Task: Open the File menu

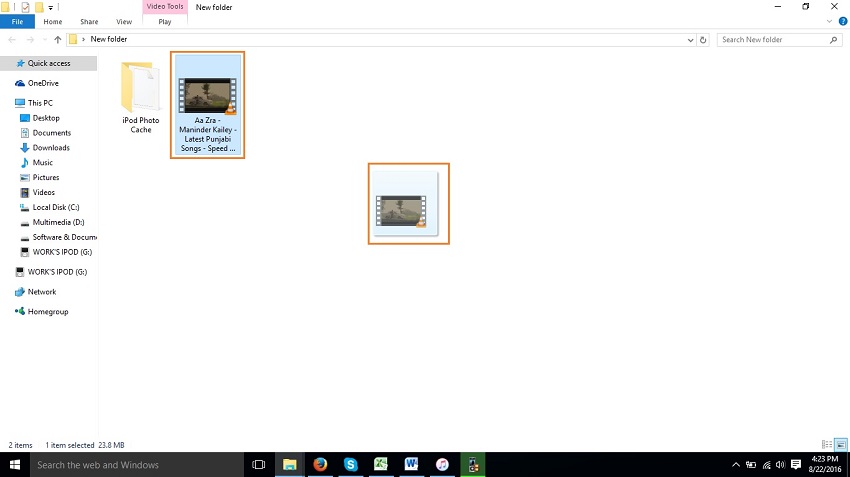Action: click(x=17, y=21)
